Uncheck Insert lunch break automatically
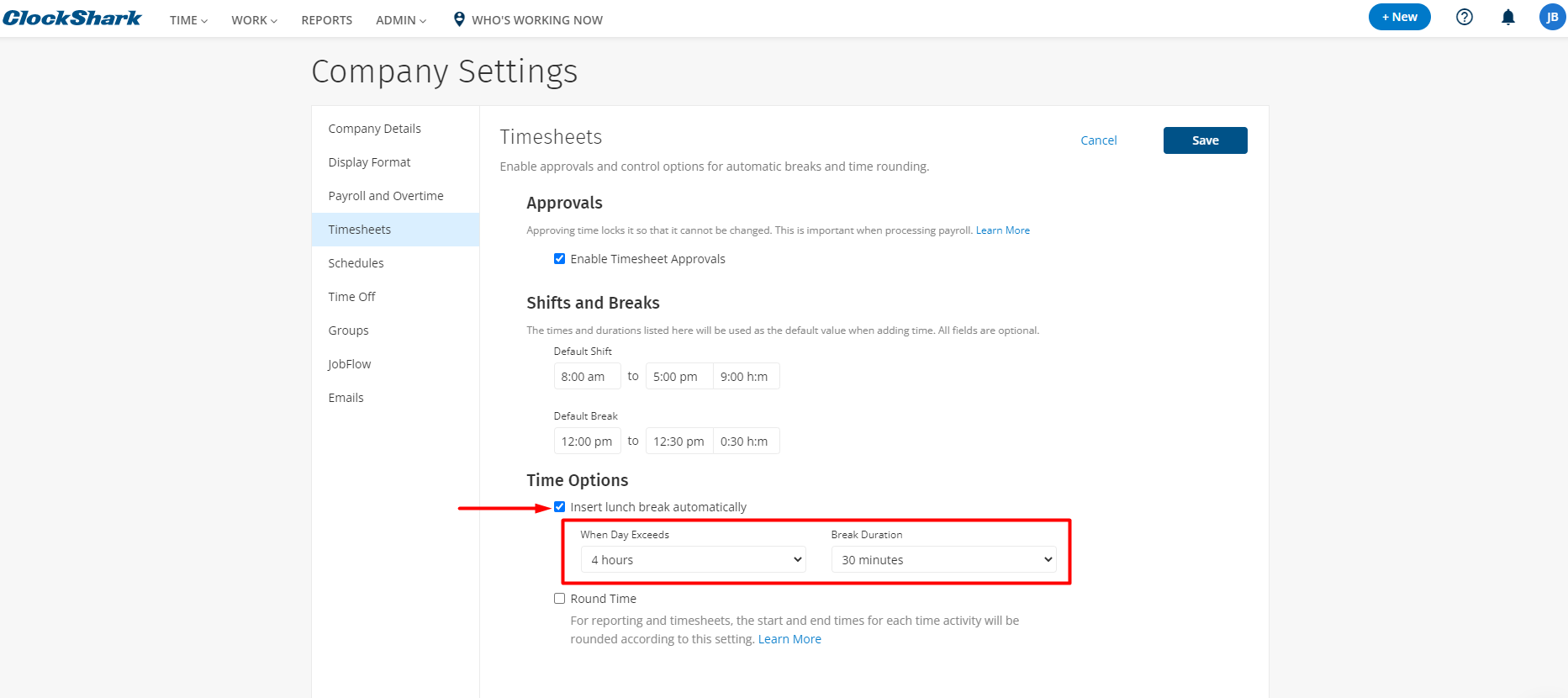 click(559, 507)
